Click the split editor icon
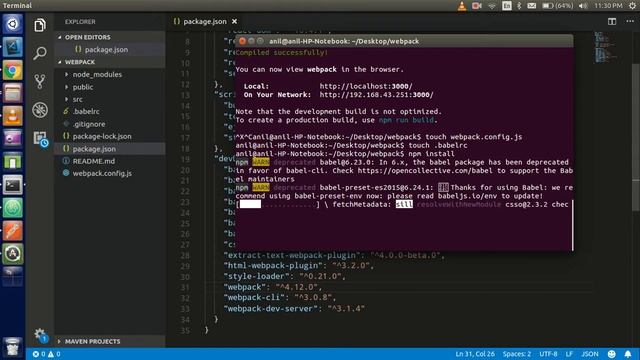Viewport: 640px width, 360px height. tap(611, 22)
